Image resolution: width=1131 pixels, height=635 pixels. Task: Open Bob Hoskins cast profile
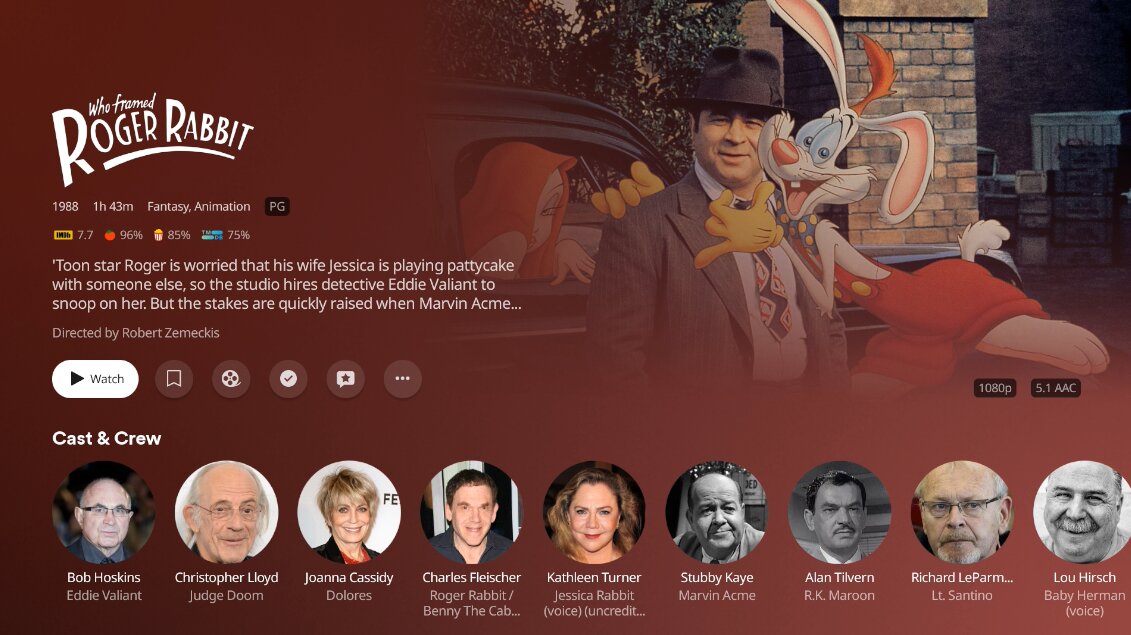[x=104, y=512]
